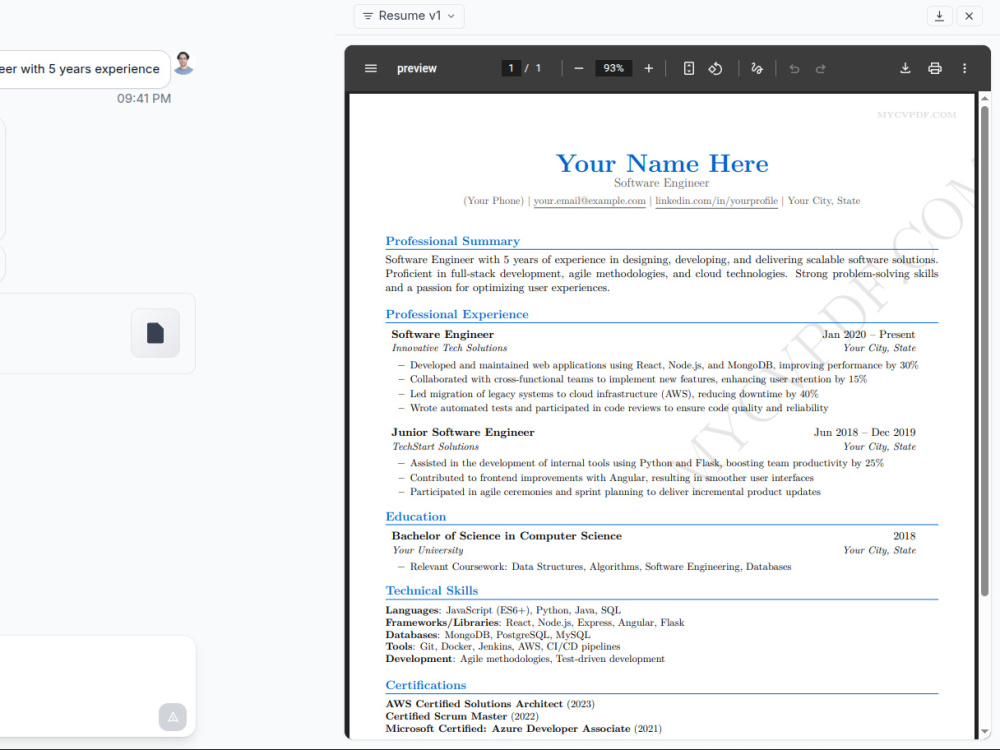Click the 'Jan 2020 – Present' date
The image size is (1000, 750).
[869, 334]
